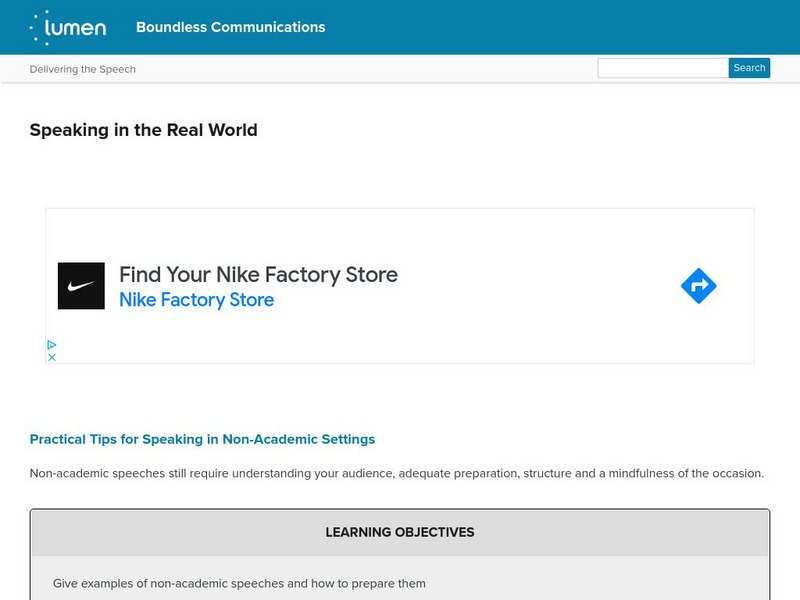Screen dimensions: 800x600
Task: Click the Give examples of non-academic speeches objective
Action: 239,583
